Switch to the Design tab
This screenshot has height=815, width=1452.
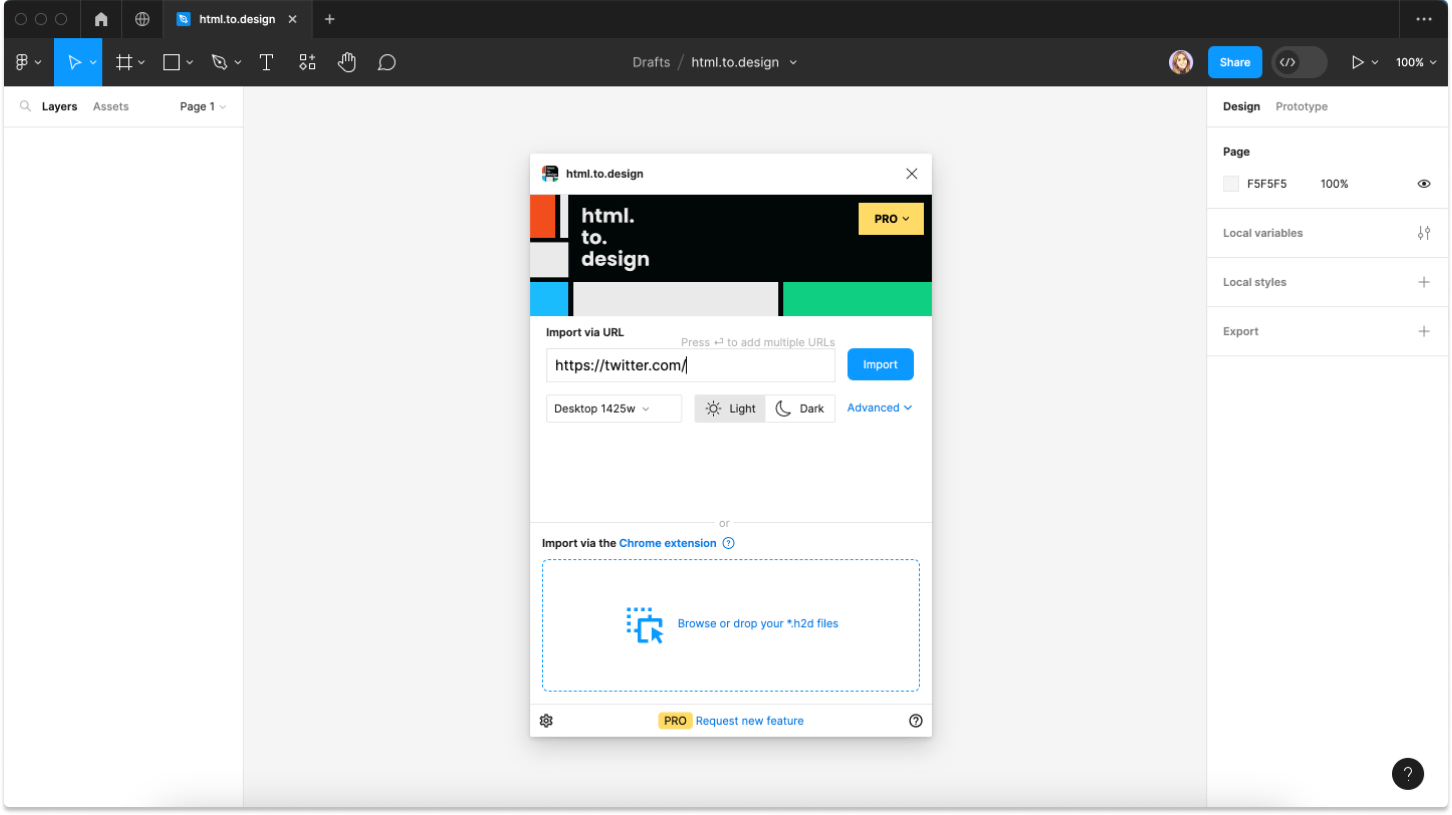[x=1241, y=106]
